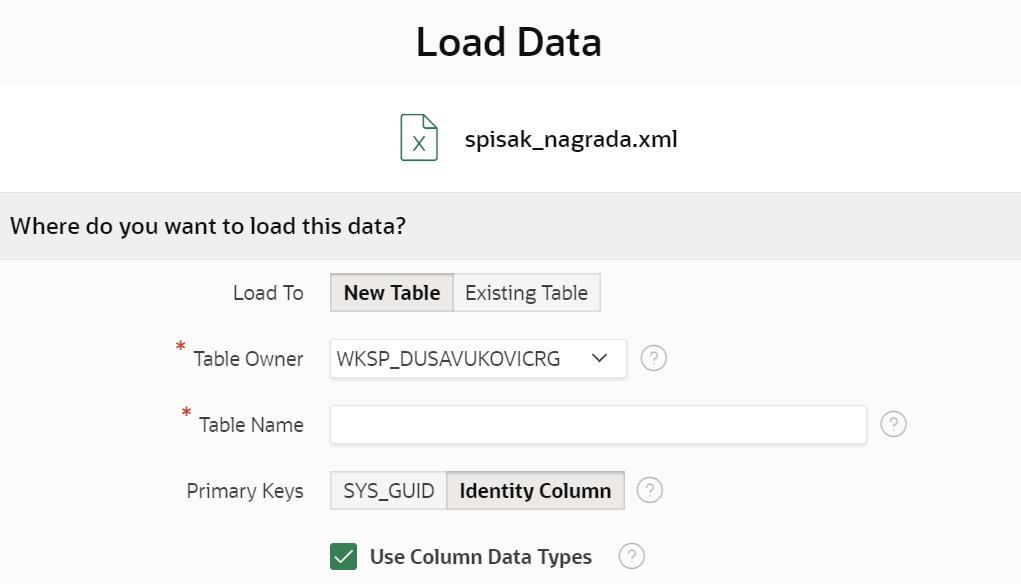Click the spreadsheet file icon for spisak_nagrada.xml
The width and height of the screenshot is (1021, 584).
click(419, 137)
